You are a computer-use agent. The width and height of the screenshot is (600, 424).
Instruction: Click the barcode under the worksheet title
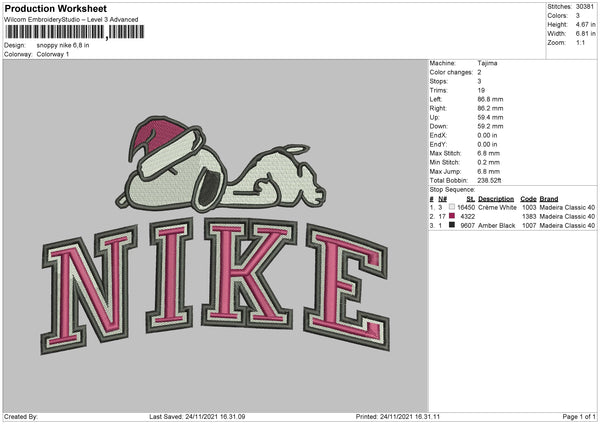coord(75,32)
